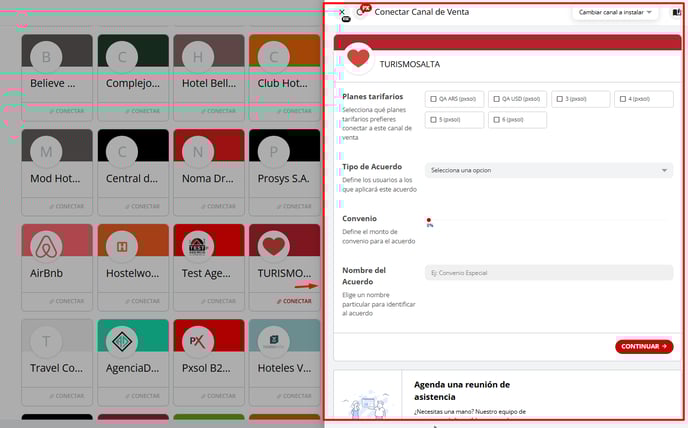
Task: Click the Tipo de Acuerdo heading
Action: click(372, 167)
